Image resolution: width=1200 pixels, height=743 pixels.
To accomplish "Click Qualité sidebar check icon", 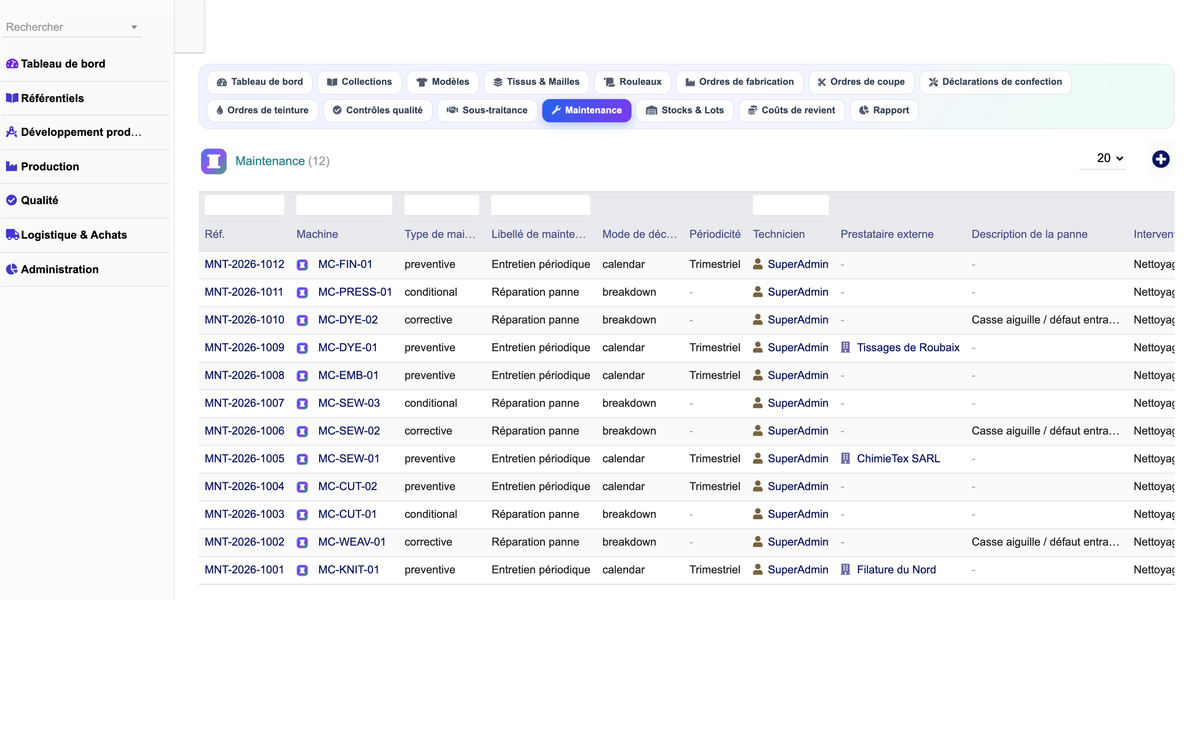I will click(x=12, y=200).
